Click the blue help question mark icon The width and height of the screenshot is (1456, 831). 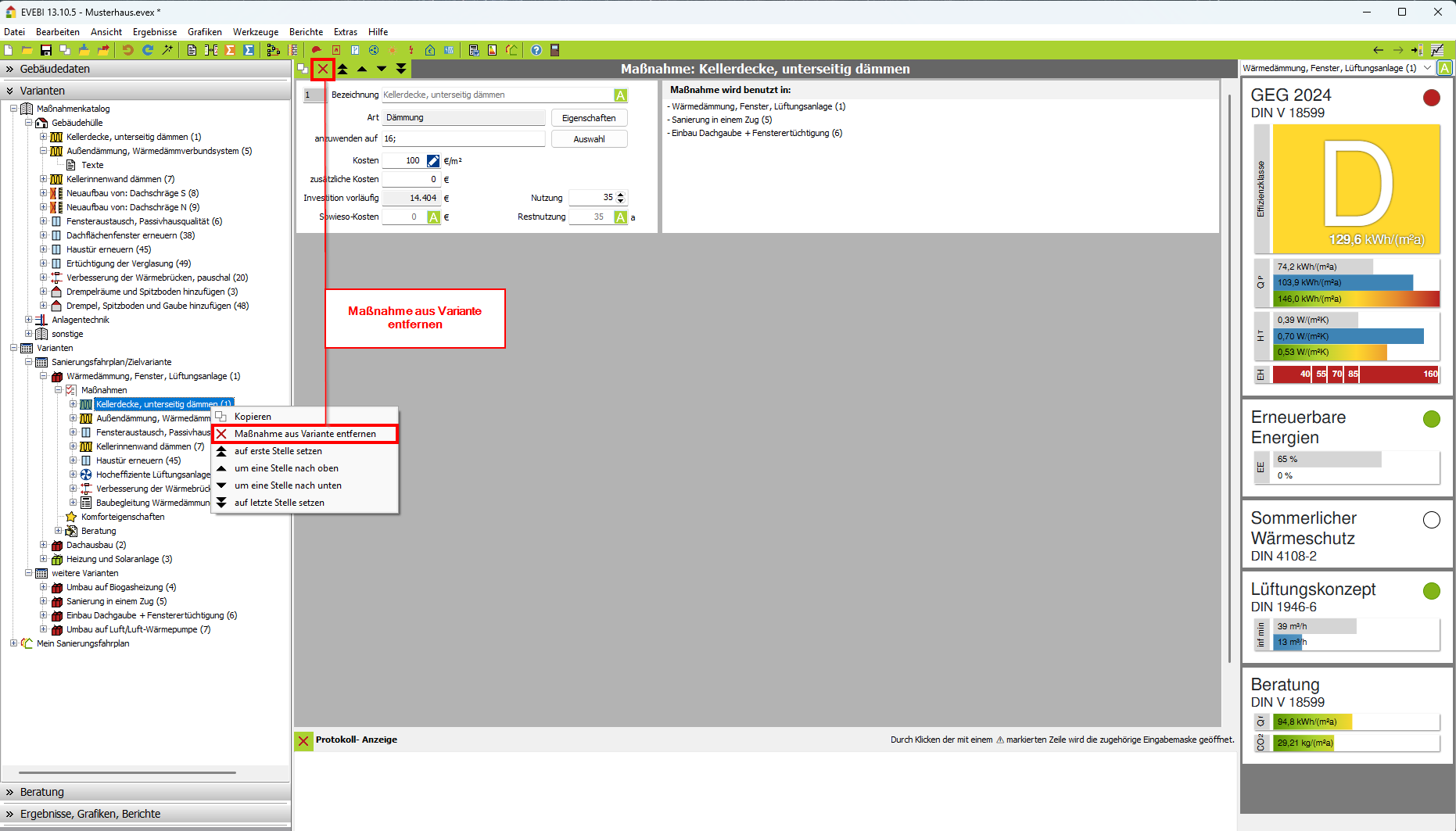[536, 50]
